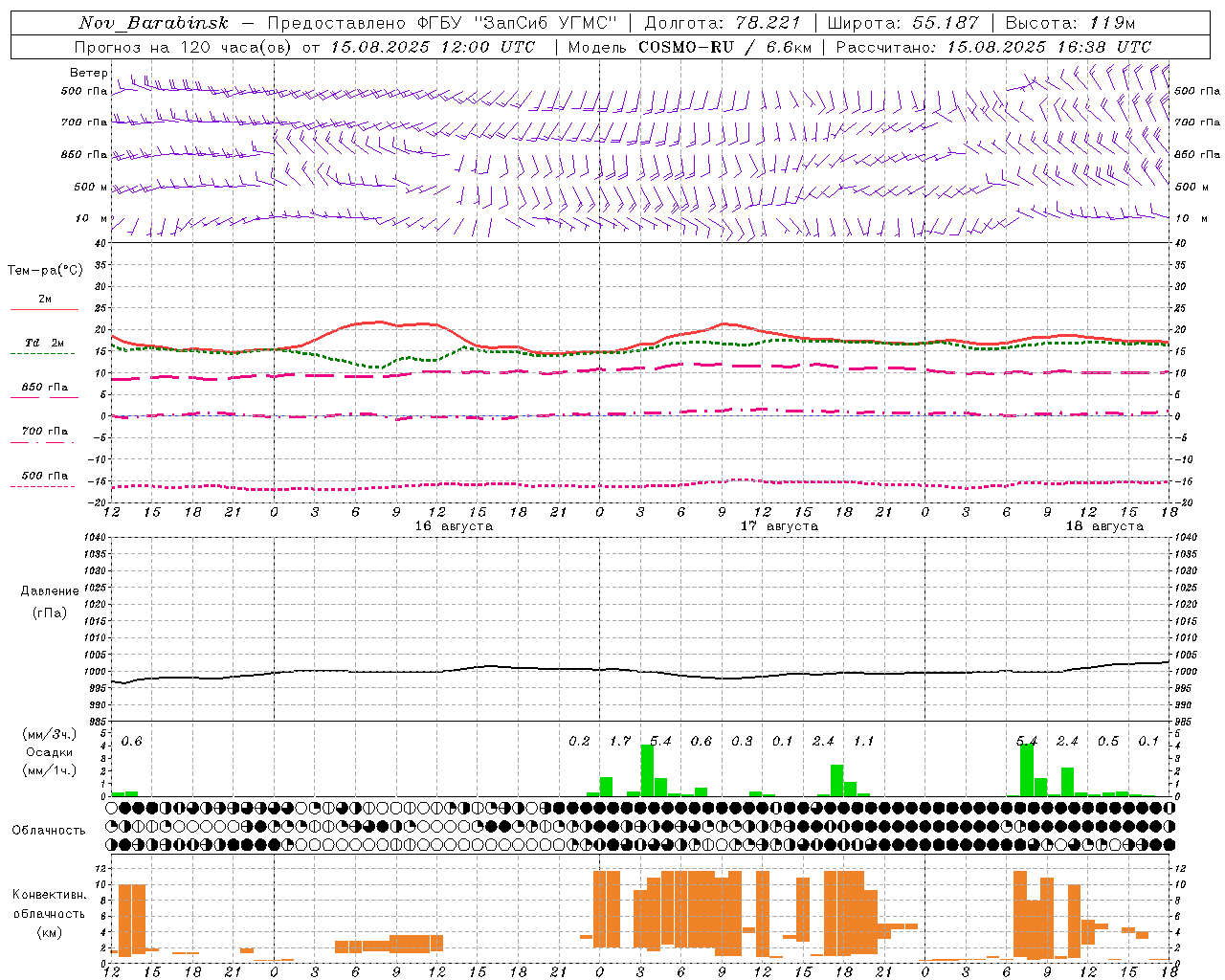1225x980 pixels.
Task: Click the 0.5 precipitation value
Action: [x=1108, y=742]
